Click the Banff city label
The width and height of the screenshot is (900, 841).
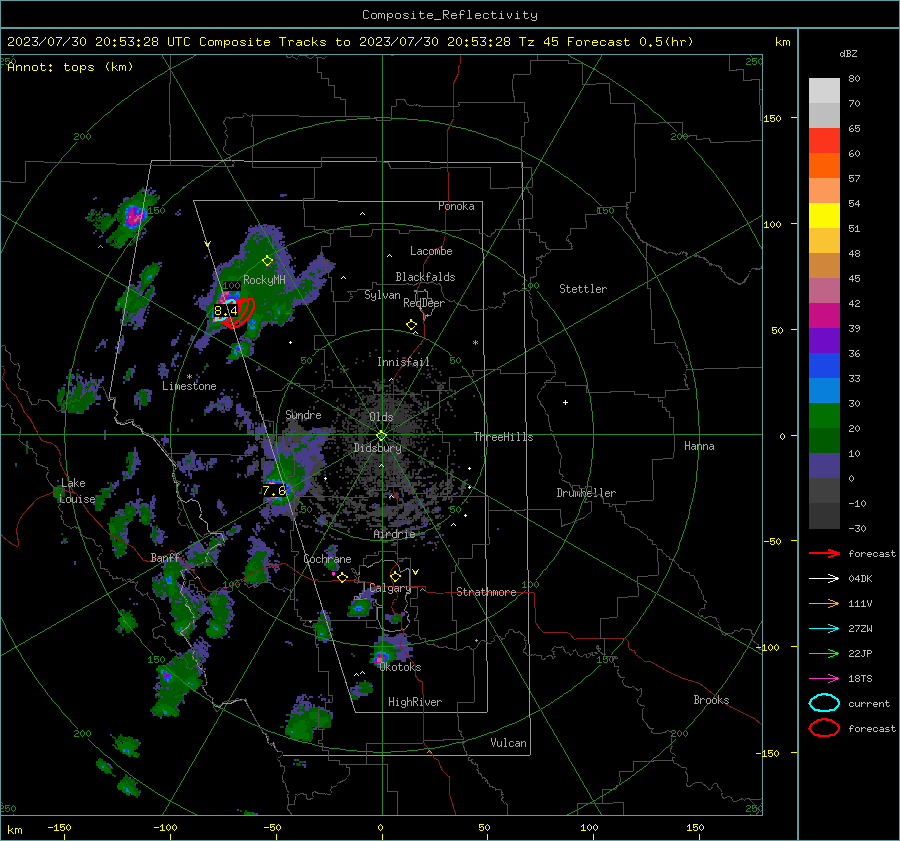tap(165, 557)
